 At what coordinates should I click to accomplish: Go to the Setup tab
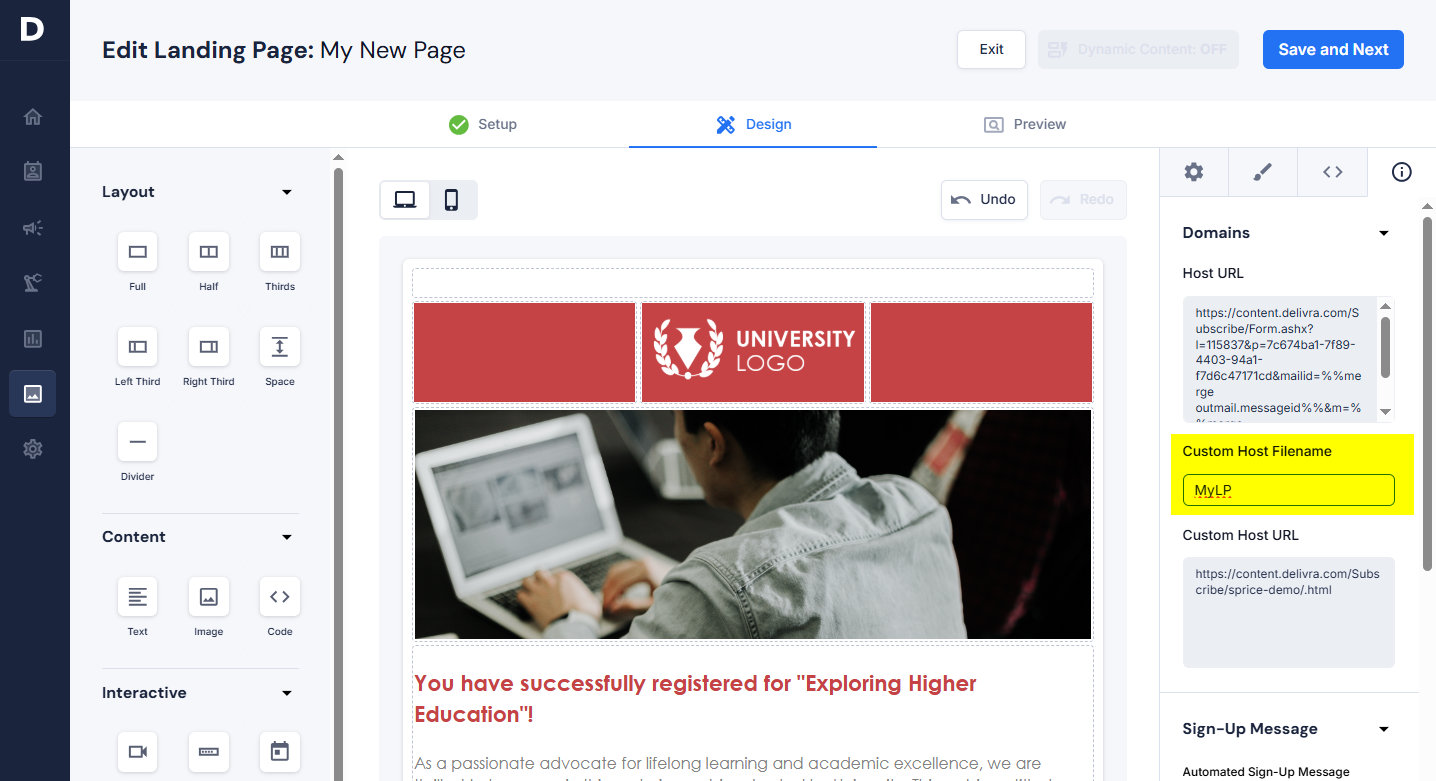(x=483, y=124)
